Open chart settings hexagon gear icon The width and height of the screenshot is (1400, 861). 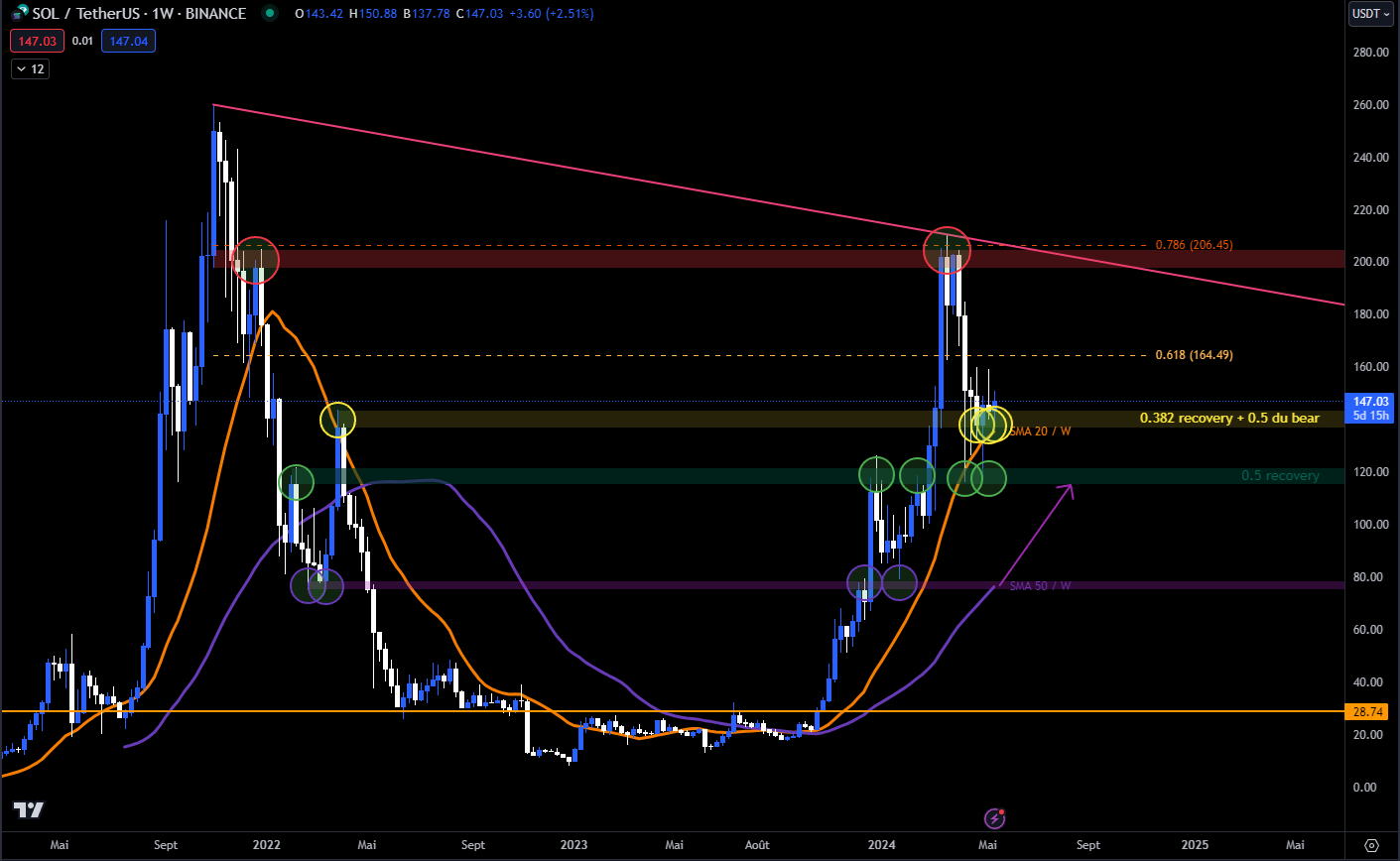(x=1372, y=845)
